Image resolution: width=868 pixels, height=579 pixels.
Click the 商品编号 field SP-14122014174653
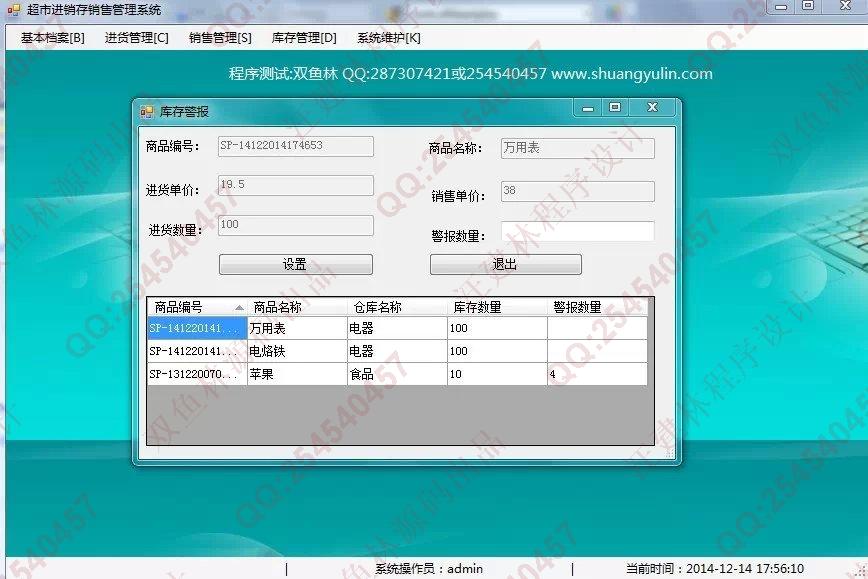coord(296,146)
